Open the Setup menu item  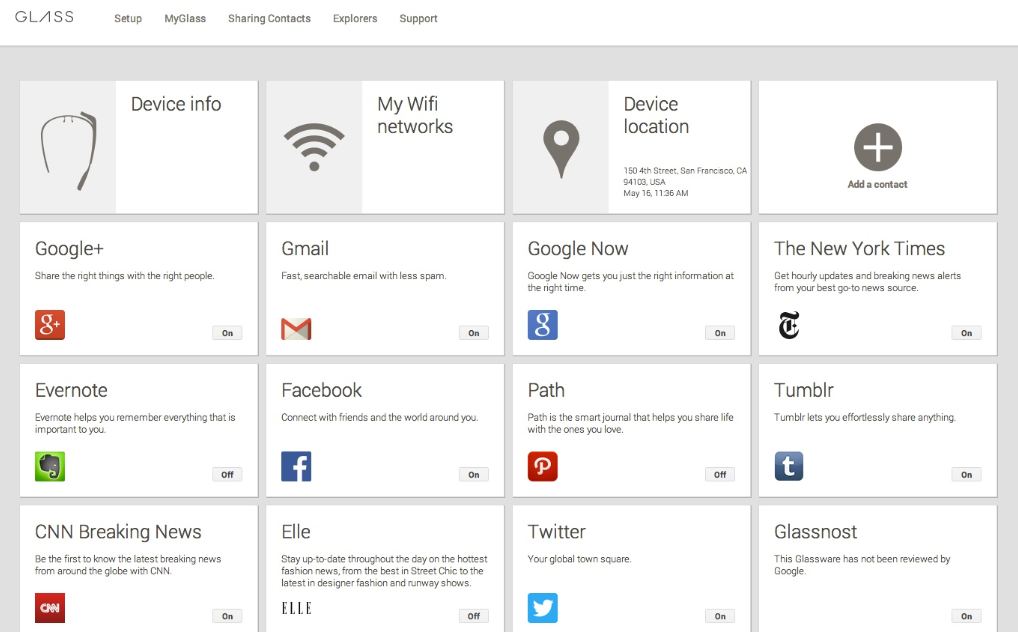pyautogui.click(x=128, y=18)
